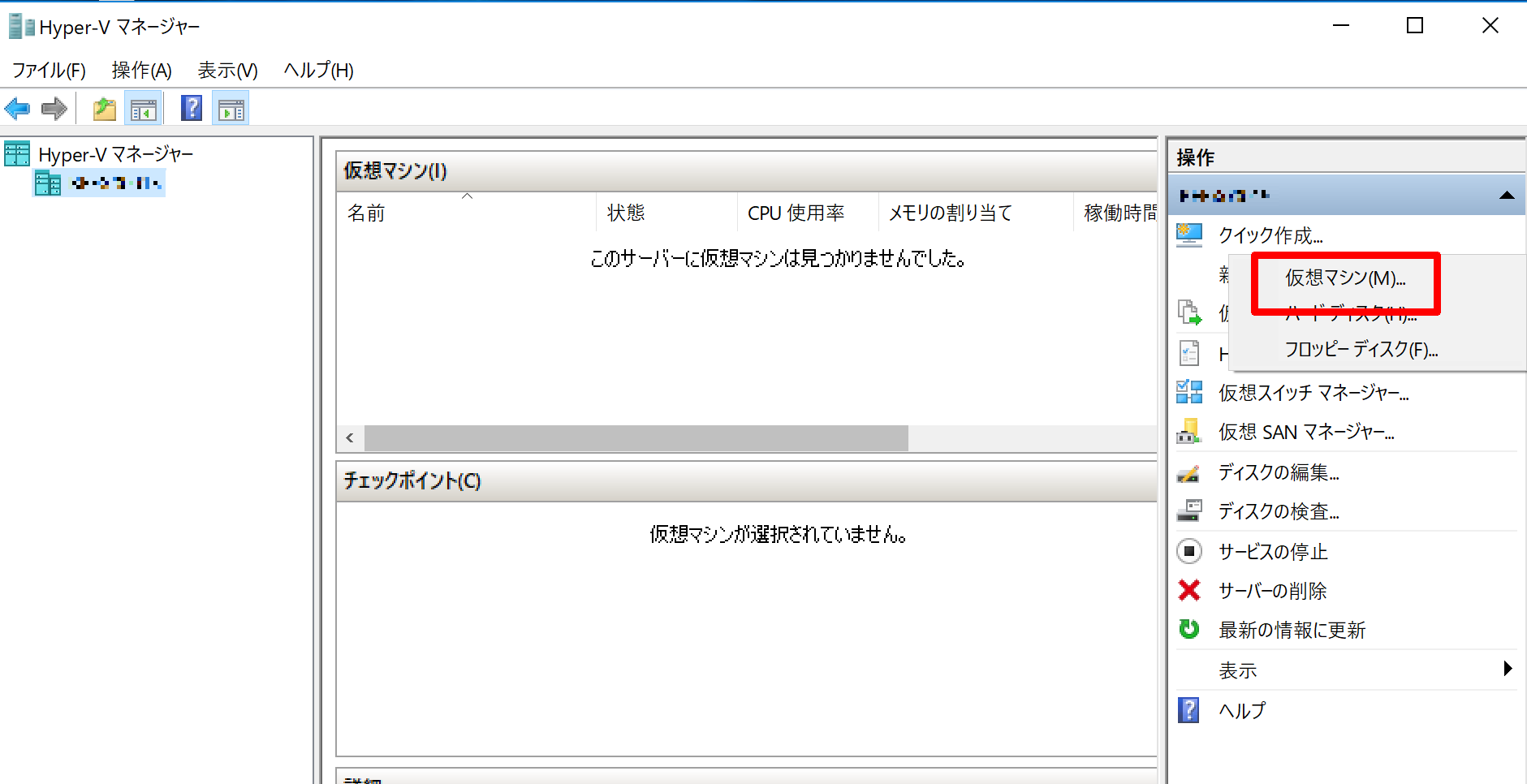Open the 表示(V) menu
Image resolution: width=1527 pixels, height=784 pixels.
click(x=228, y=71)
